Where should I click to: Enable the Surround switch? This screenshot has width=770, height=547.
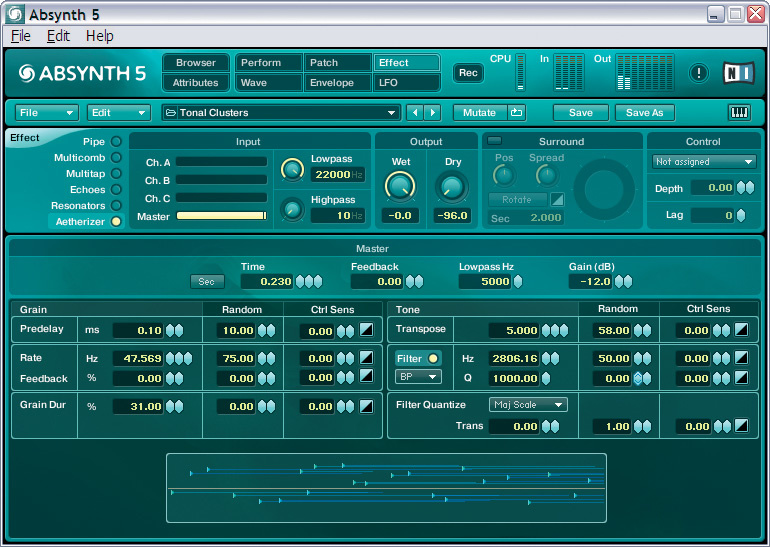pyautogui.click(x=494, y=141)
